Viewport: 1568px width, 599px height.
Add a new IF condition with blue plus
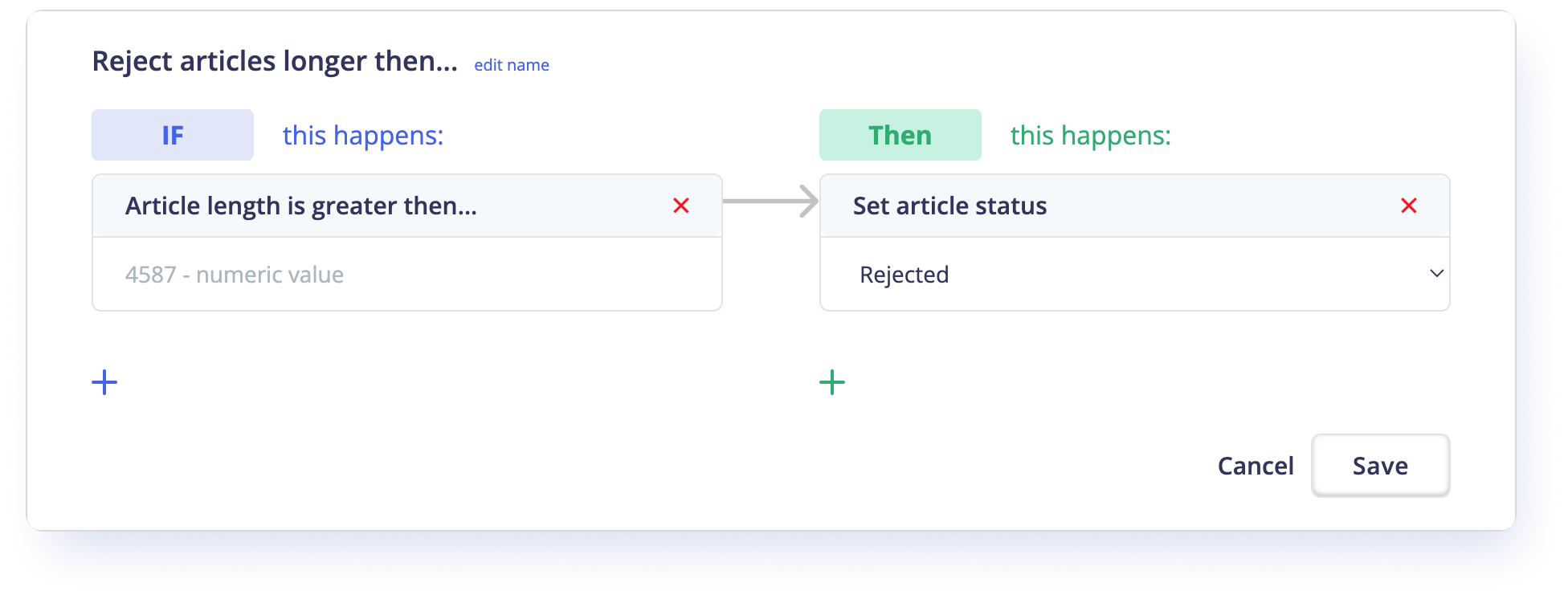pyautogui.click(x=104, y=382)
